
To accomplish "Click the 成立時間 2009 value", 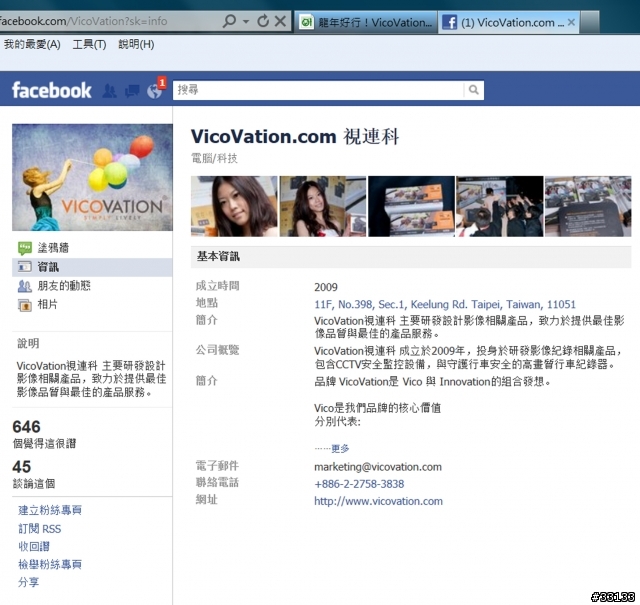I will pyautogui.click(x=326, y=287).
